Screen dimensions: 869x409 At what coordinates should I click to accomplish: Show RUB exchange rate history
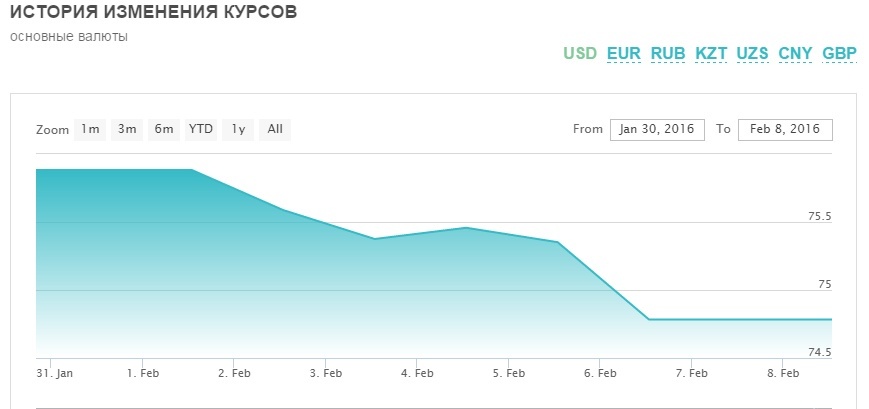pyautogui.click(x=668, y=54)
